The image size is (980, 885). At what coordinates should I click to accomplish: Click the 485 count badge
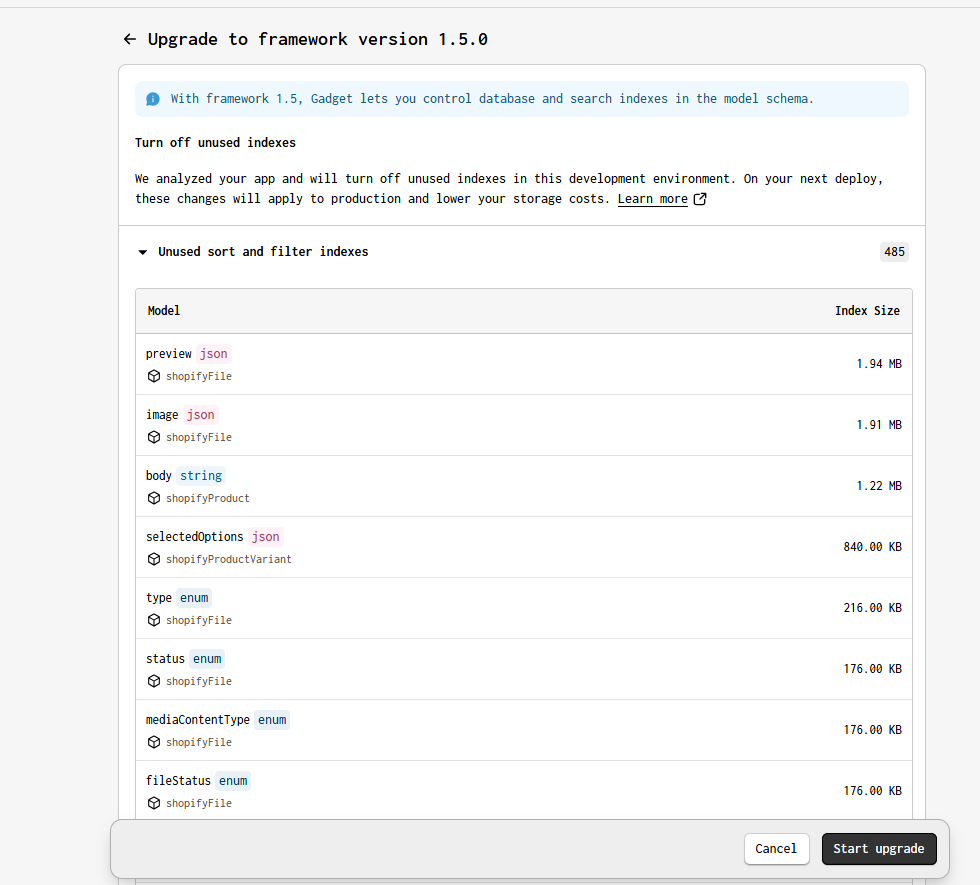point(894,252)
